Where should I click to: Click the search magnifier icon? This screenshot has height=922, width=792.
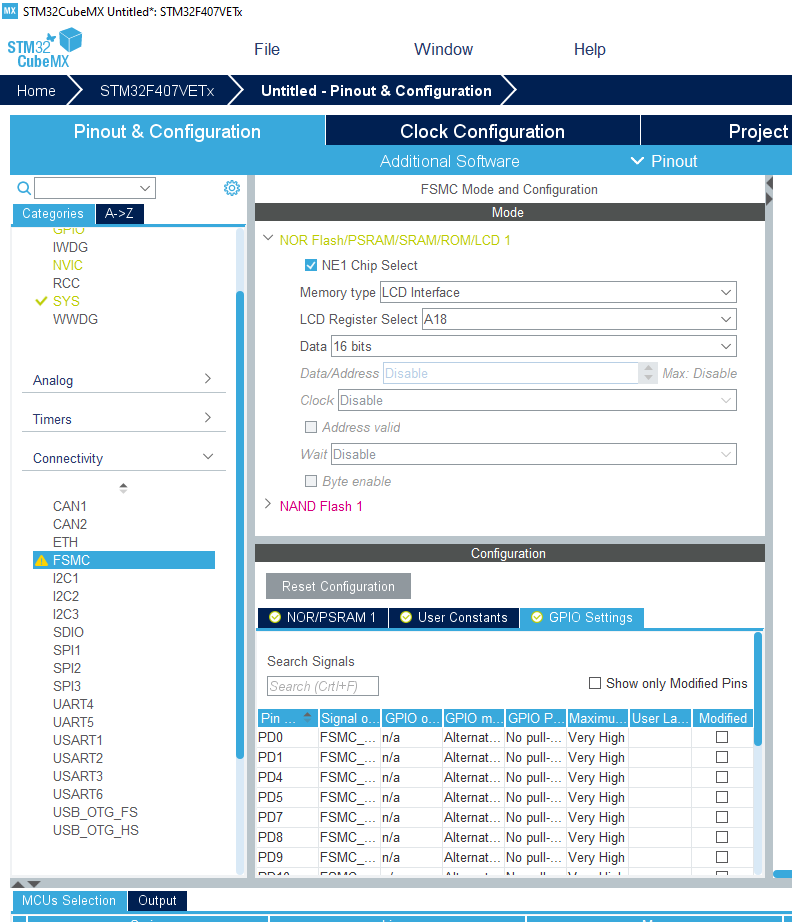(x=24, y=188)
